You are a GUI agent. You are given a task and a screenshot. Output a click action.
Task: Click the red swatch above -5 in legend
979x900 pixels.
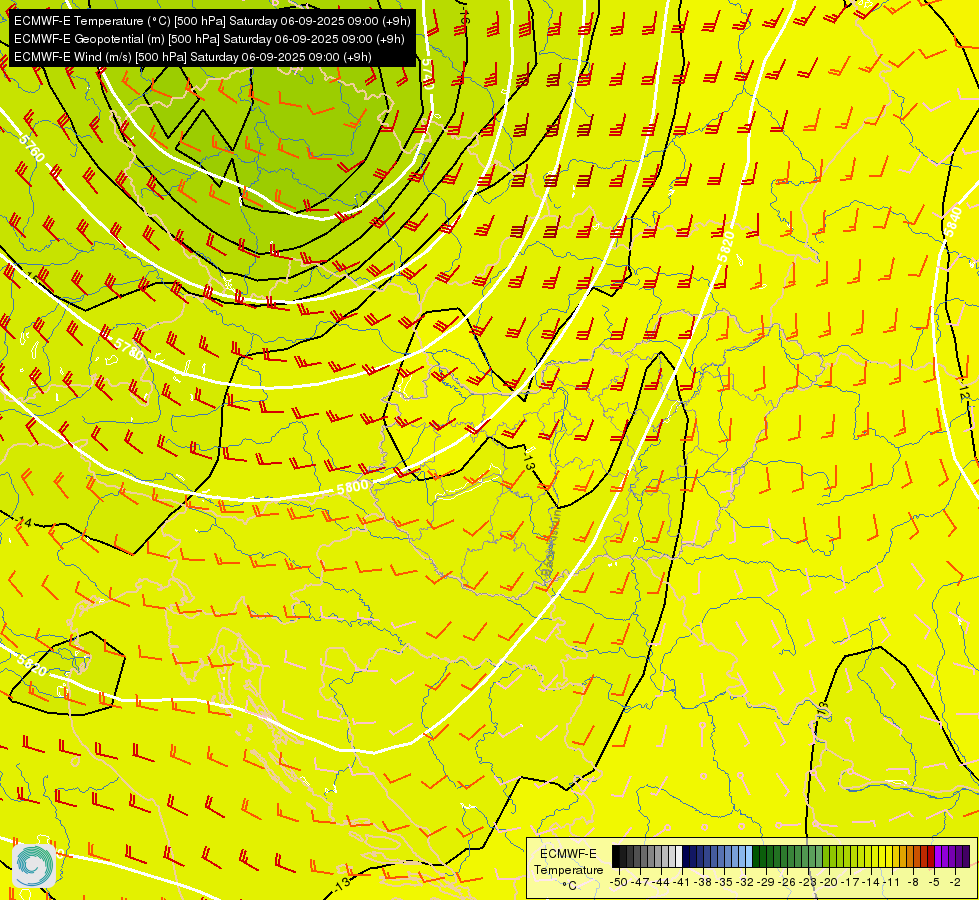tap(931, 856)
